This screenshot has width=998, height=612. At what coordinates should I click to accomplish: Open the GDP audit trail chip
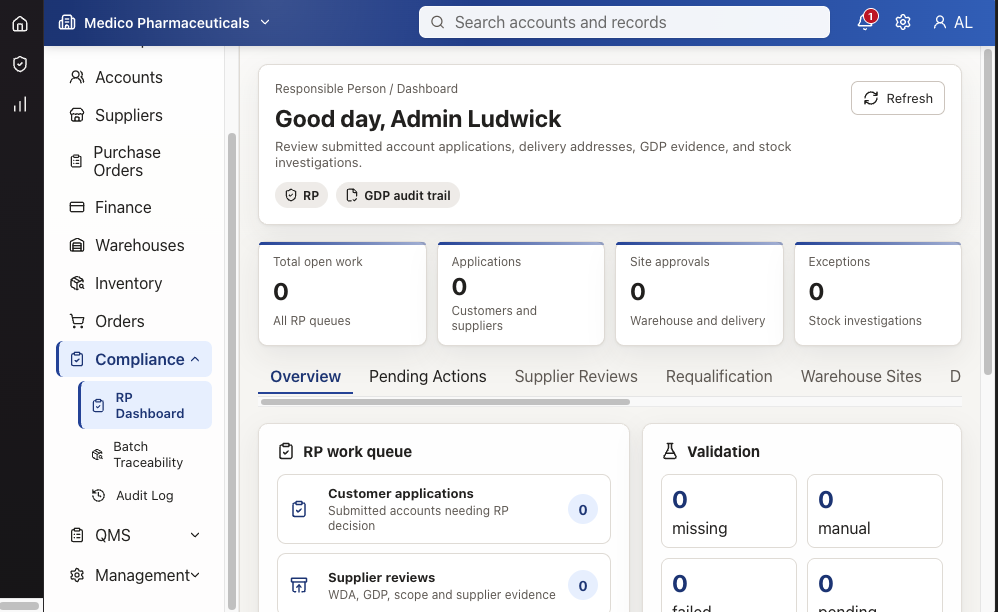click(398, 195)
